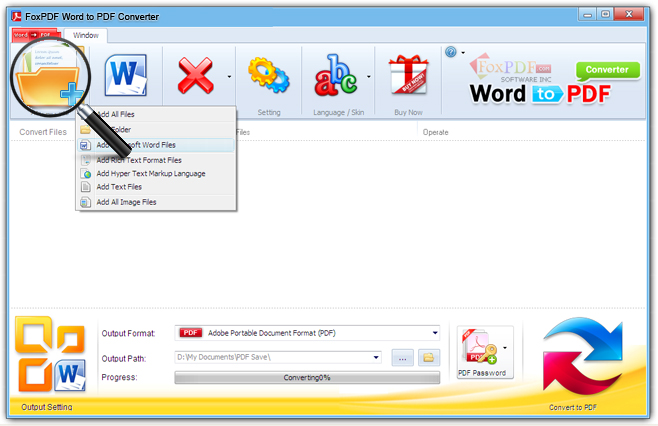Click the Converting0% progress bar
The width and height of the screenshot is (658, 426).
pyautogui.click(x=307, y=378)
